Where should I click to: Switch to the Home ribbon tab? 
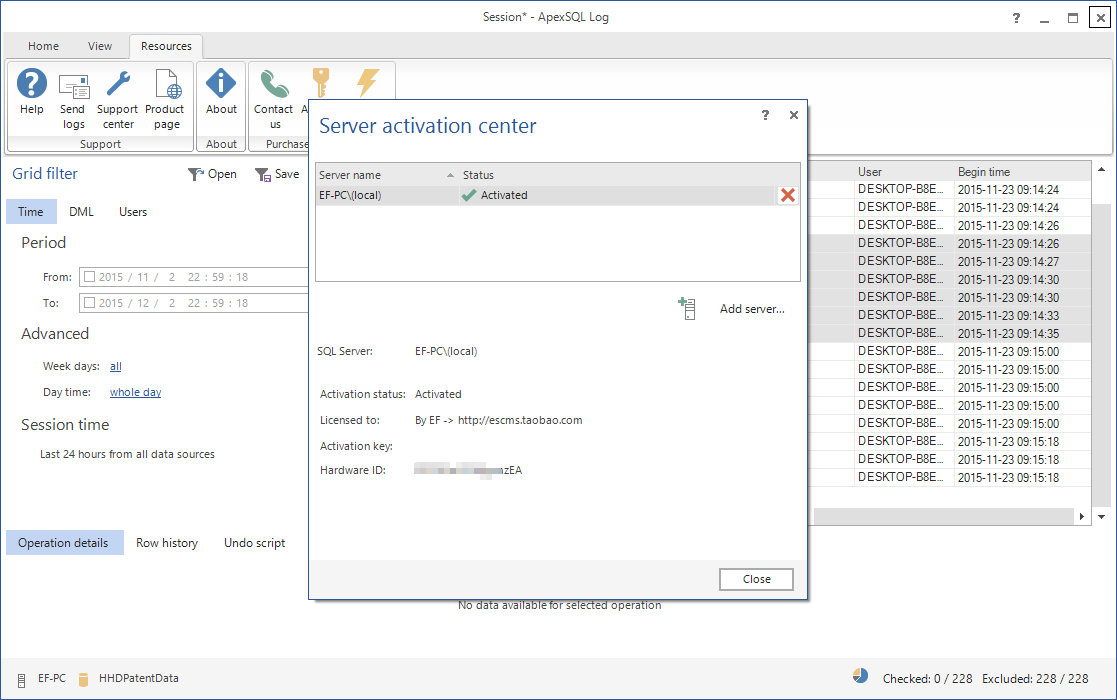[43, 46]
